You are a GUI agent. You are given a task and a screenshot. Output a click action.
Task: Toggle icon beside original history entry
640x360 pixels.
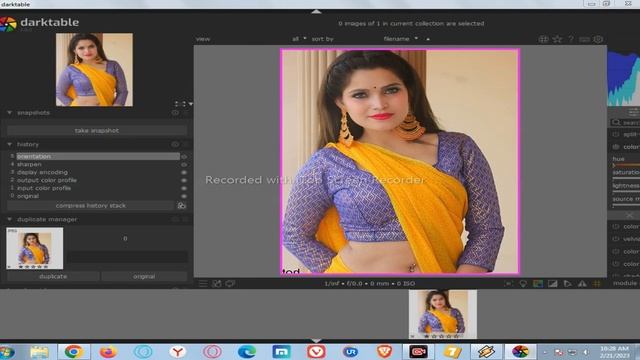[x=184, y=196]
